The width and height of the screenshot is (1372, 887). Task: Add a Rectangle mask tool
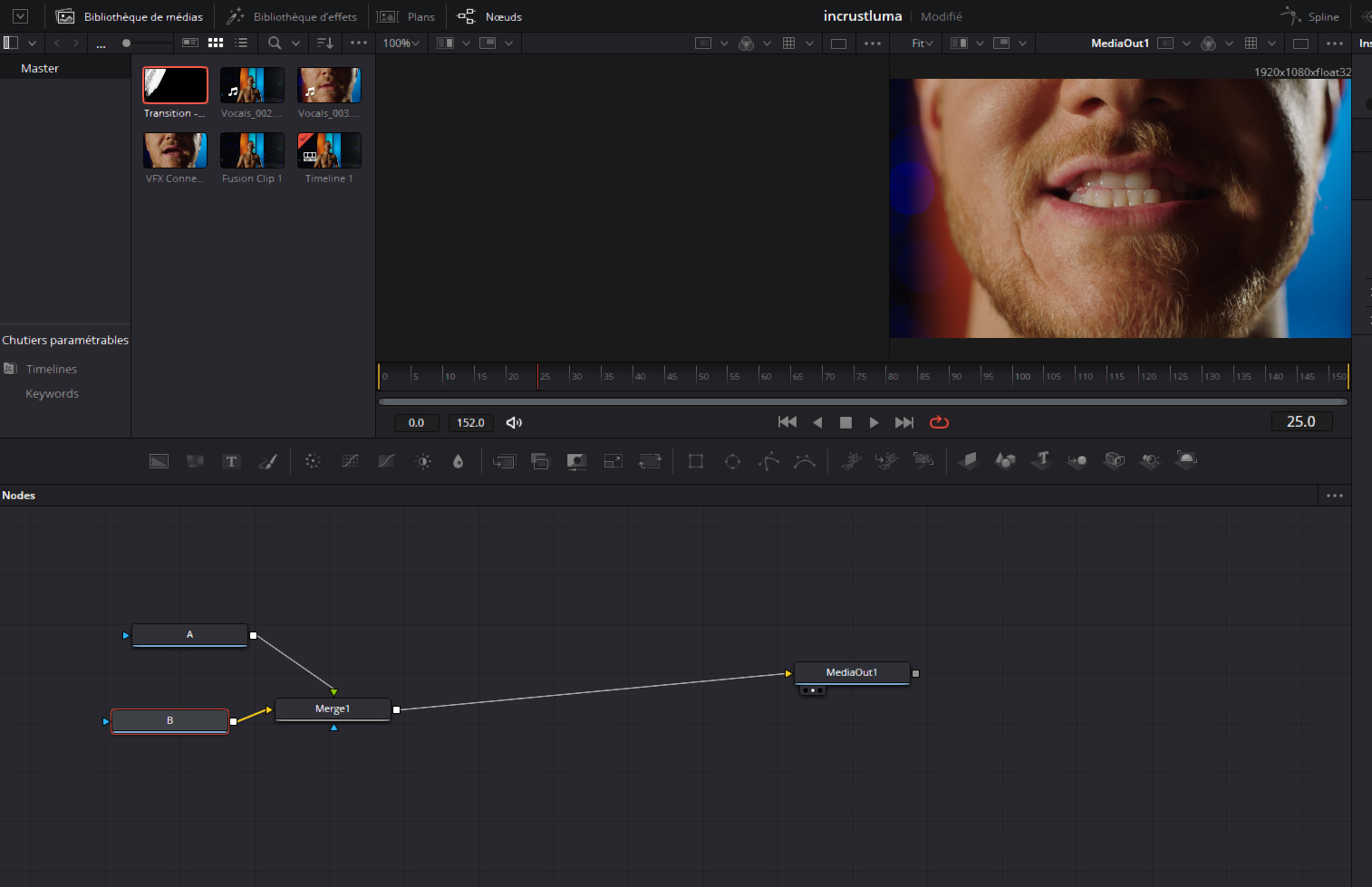(x=696, y=461)
